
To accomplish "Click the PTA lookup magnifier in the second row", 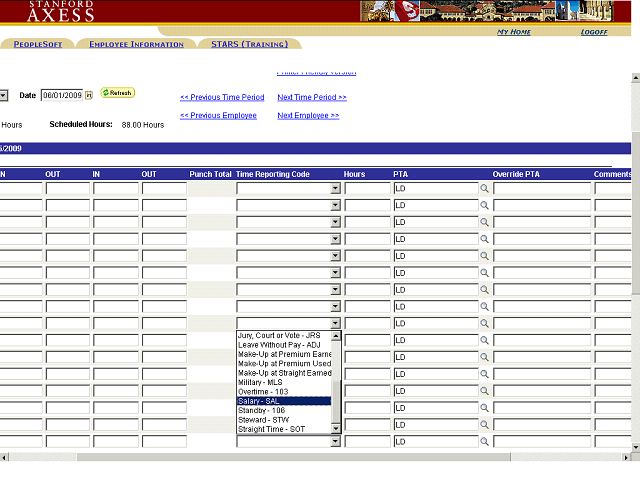I will tap(484, 205).
